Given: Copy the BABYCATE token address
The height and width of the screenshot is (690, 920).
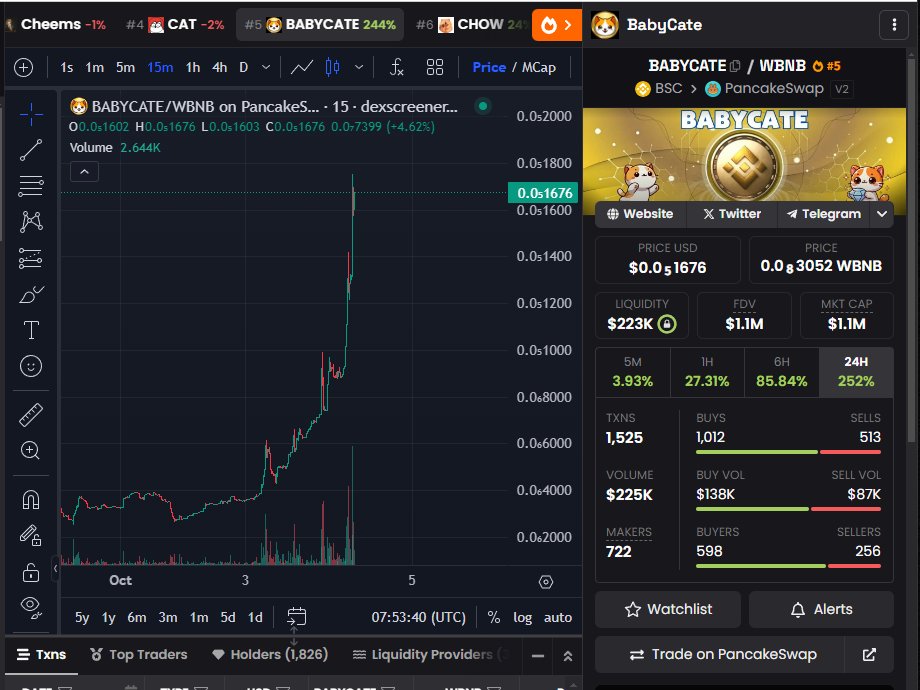Looking at the screenshot, I should point(735,66).
